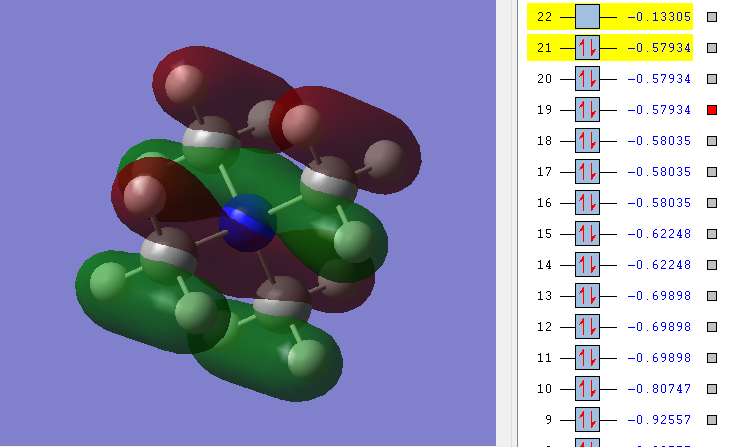Click orbital number label 22
Viewport: 729px width, 447px height.
pyautogui.click(x=544, y=17)
